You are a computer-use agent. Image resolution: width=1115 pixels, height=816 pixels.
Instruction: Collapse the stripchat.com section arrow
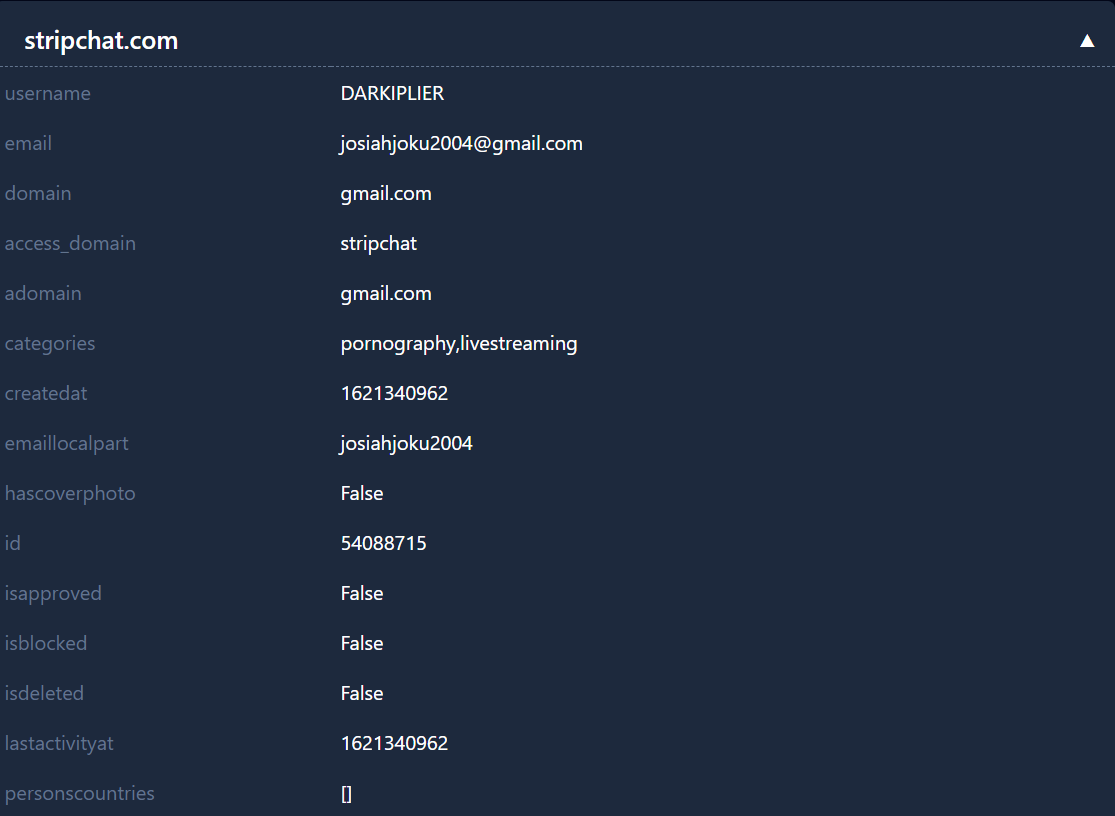(1087, 41)
